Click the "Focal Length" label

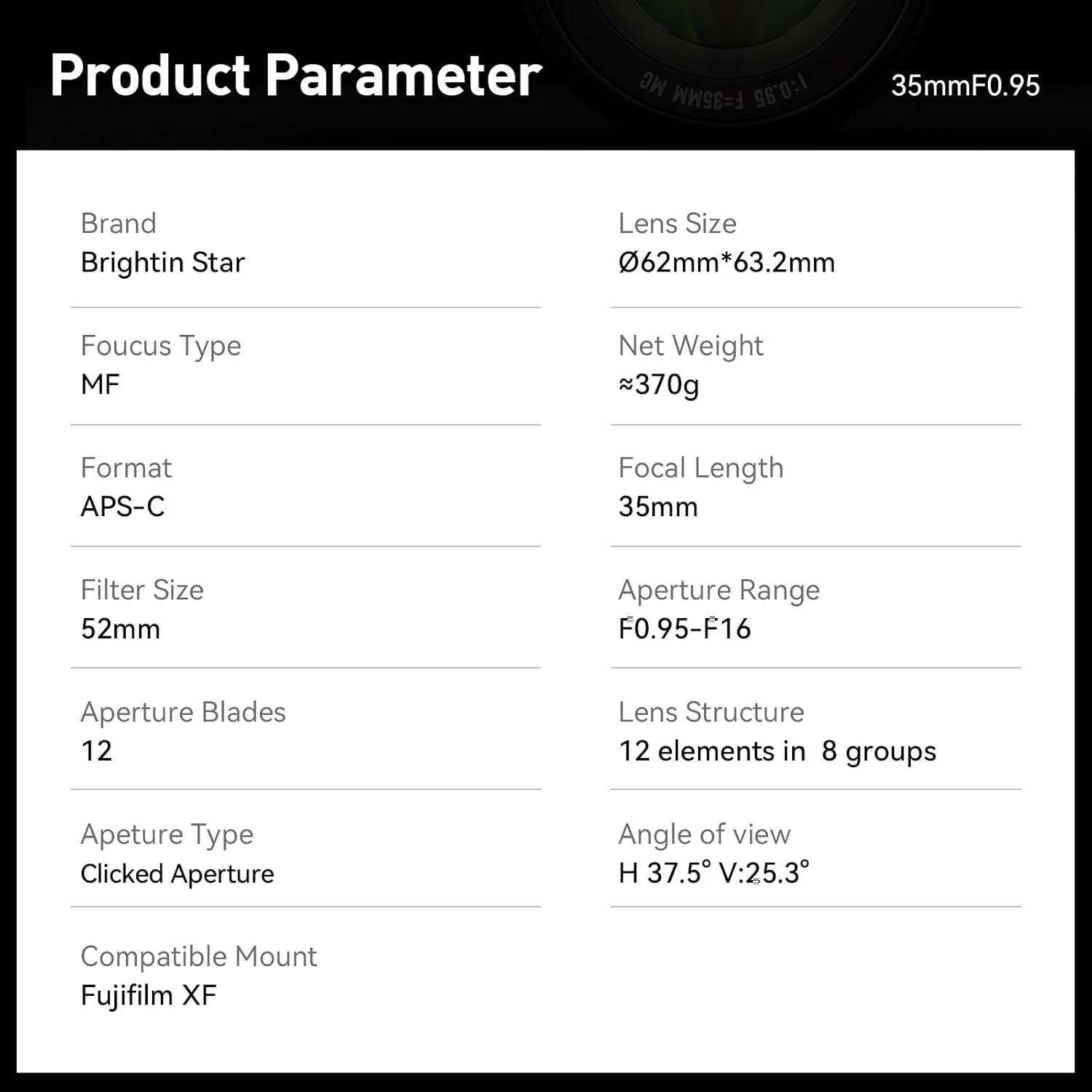(x=700, y=468)
